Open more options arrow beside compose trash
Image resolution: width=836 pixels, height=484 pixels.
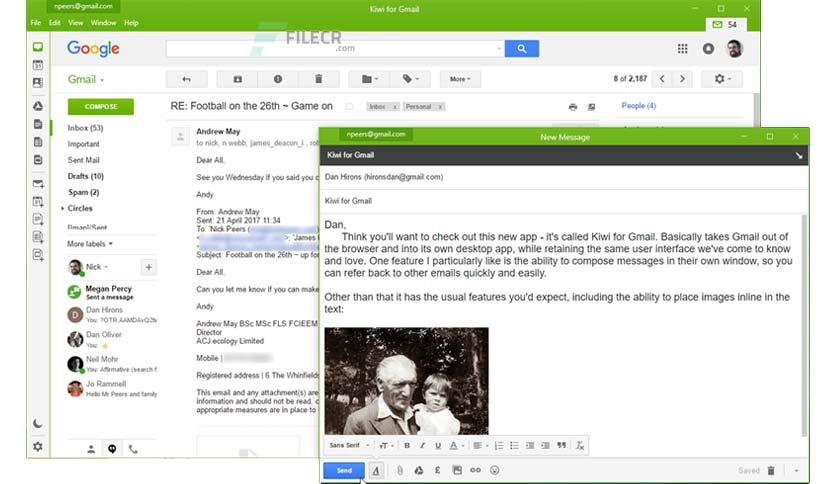point(797,471)
